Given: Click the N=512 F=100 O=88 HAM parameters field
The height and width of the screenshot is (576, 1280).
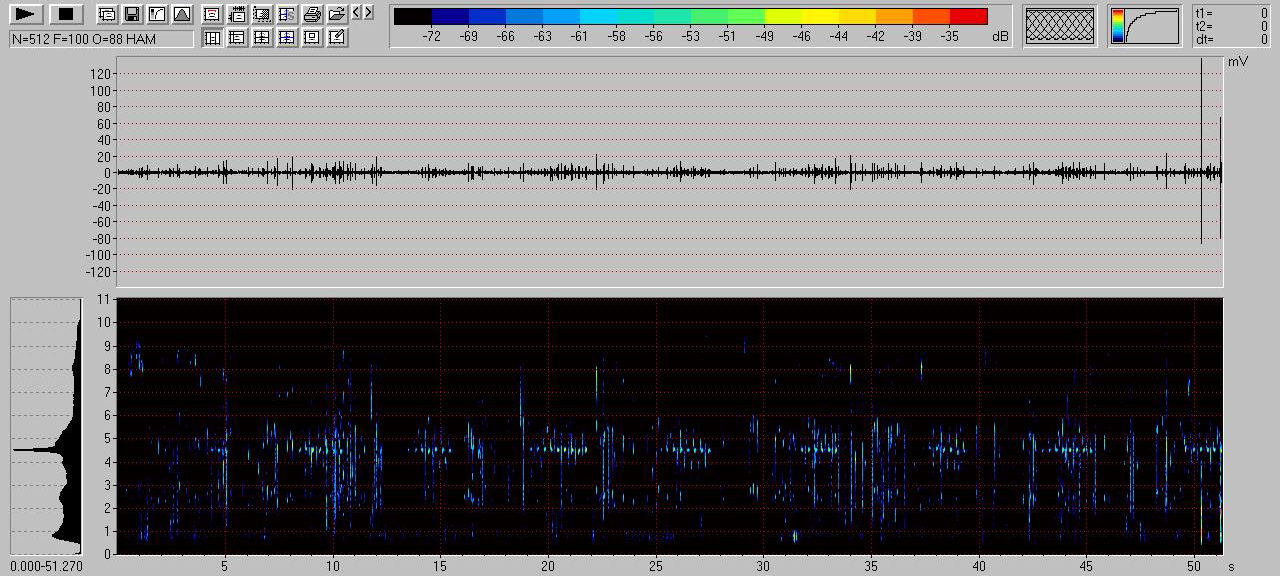Looking at the screenshot, I should point(101,39).
